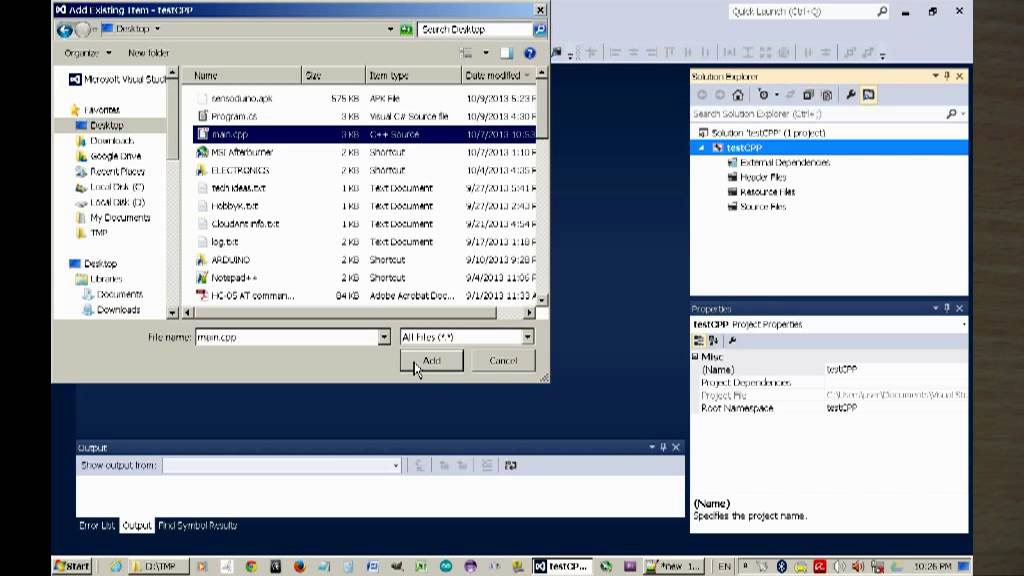Screen dimensions: 1024x576
Task: Select the Program.cs file
Action: tap(234, 116)
